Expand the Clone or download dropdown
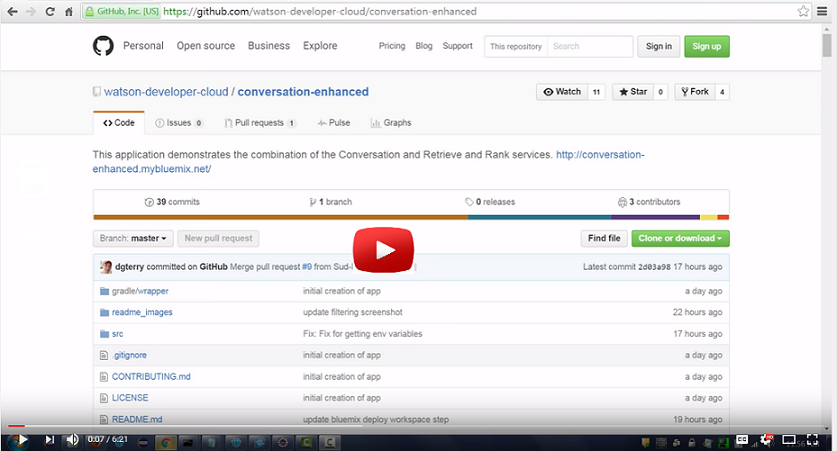 [680, 239]
